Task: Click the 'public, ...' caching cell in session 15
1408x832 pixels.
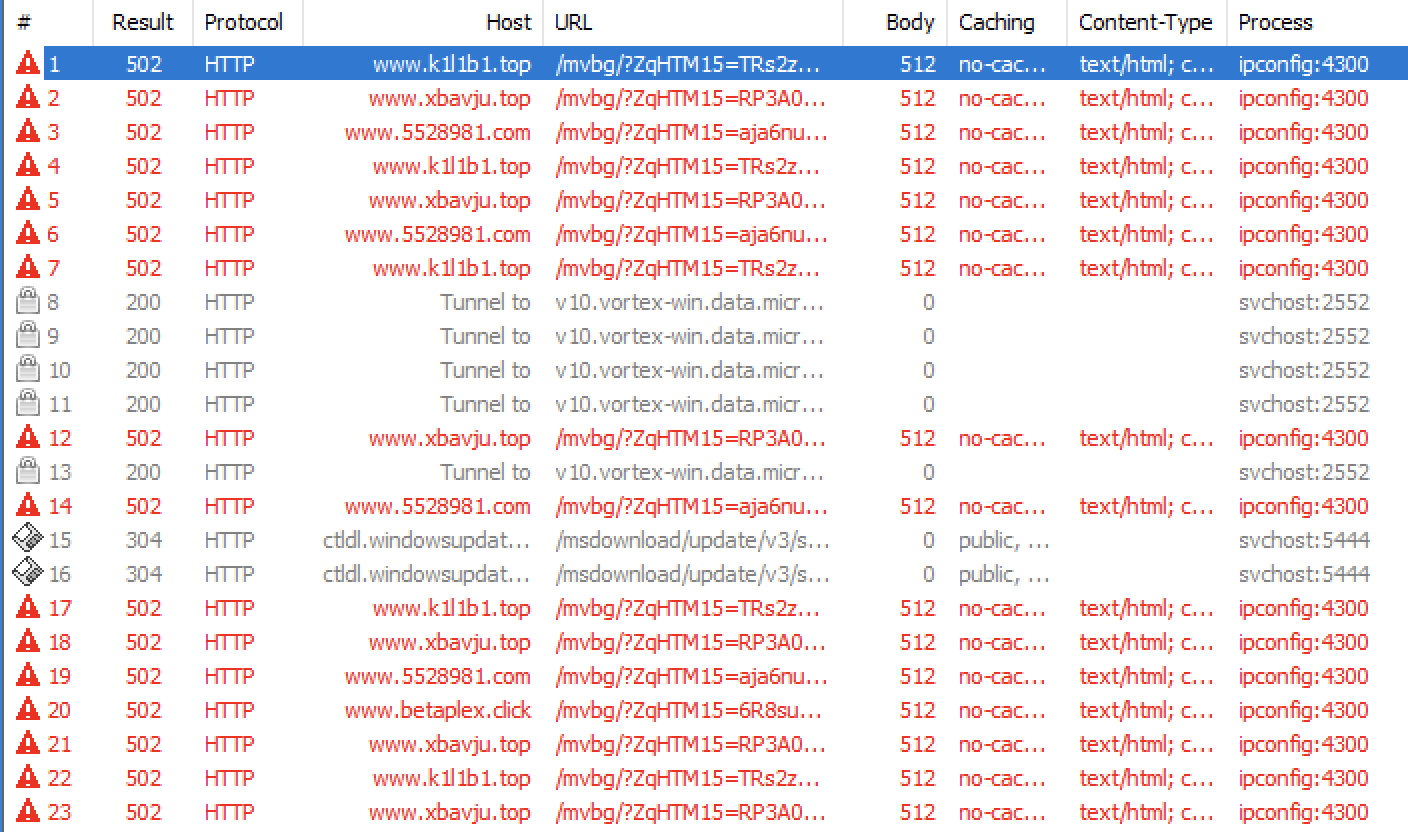Action: point(1004,540)
